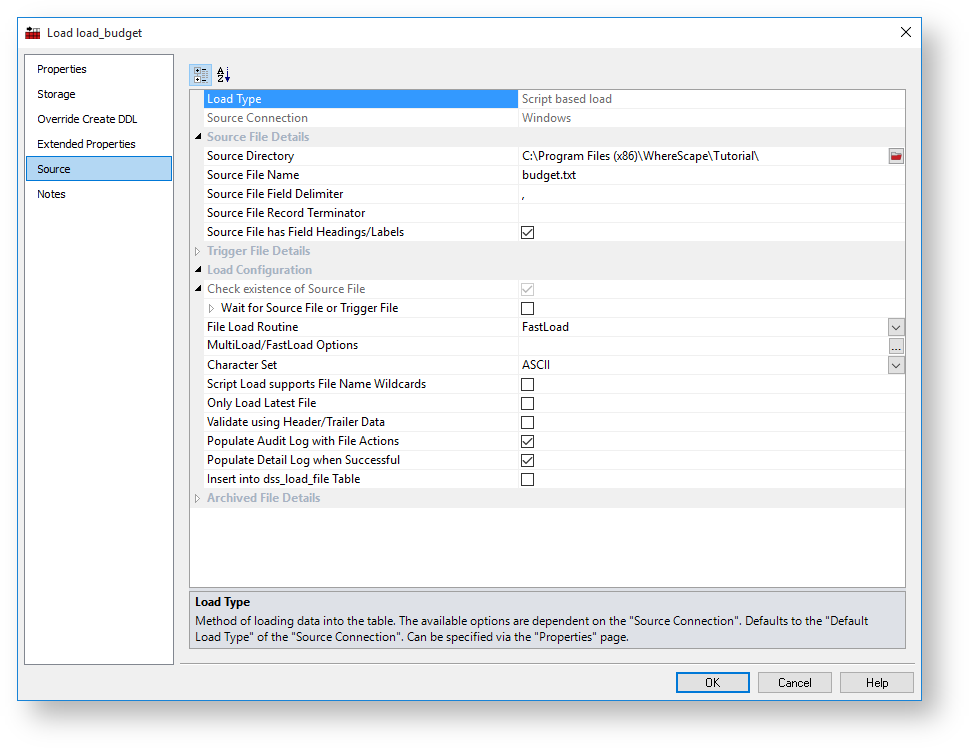Enable Only Load Latest File
This screenshot has width=970, height=749.
pyautogui.click(x=527, y=403)
